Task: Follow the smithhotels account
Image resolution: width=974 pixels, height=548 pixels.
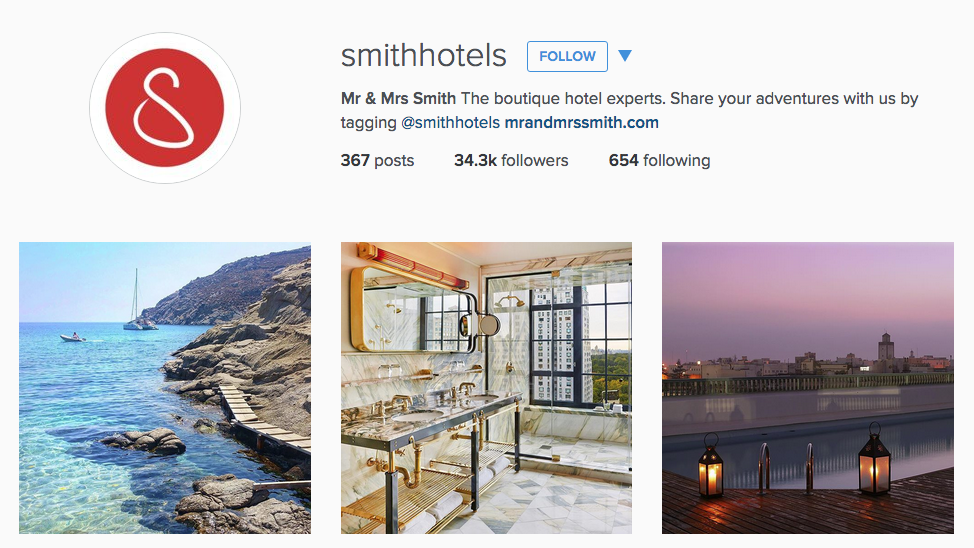Action: pos(567,57)
